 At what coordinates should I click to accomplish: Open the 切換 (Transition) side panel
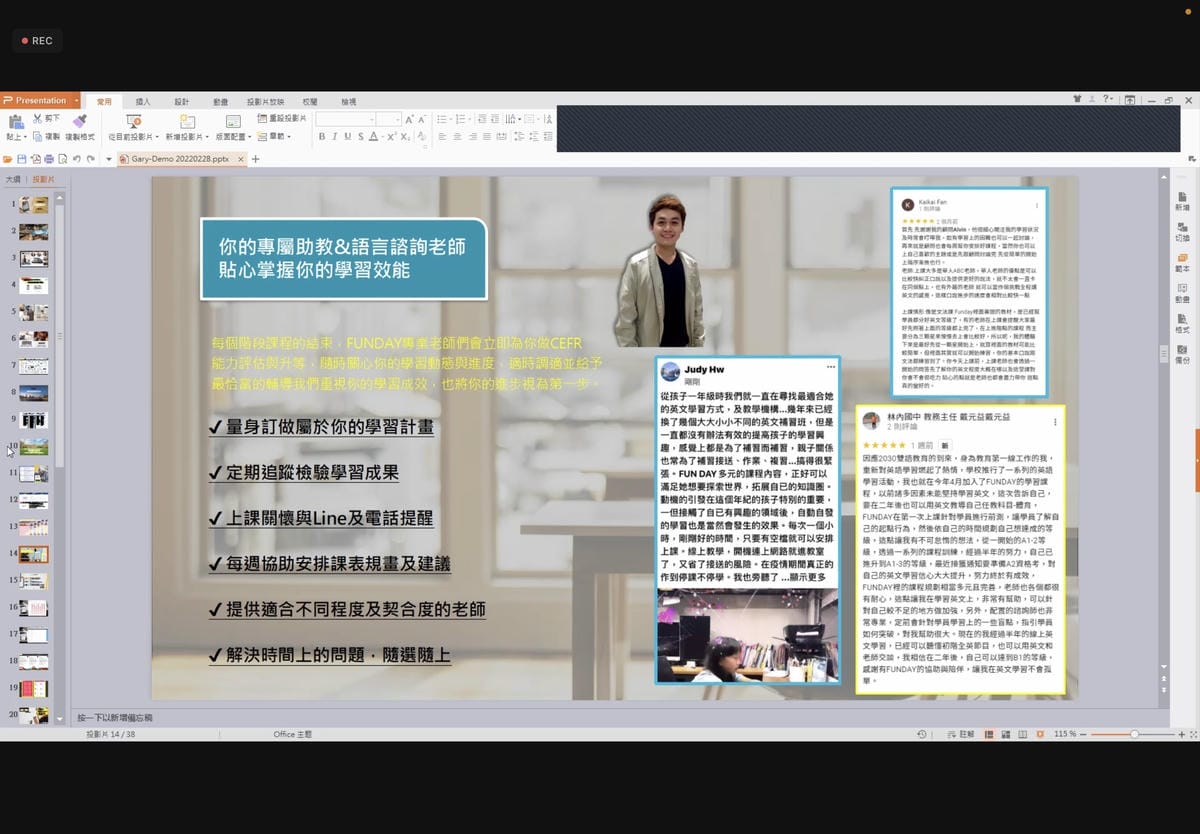point(1182,231)
